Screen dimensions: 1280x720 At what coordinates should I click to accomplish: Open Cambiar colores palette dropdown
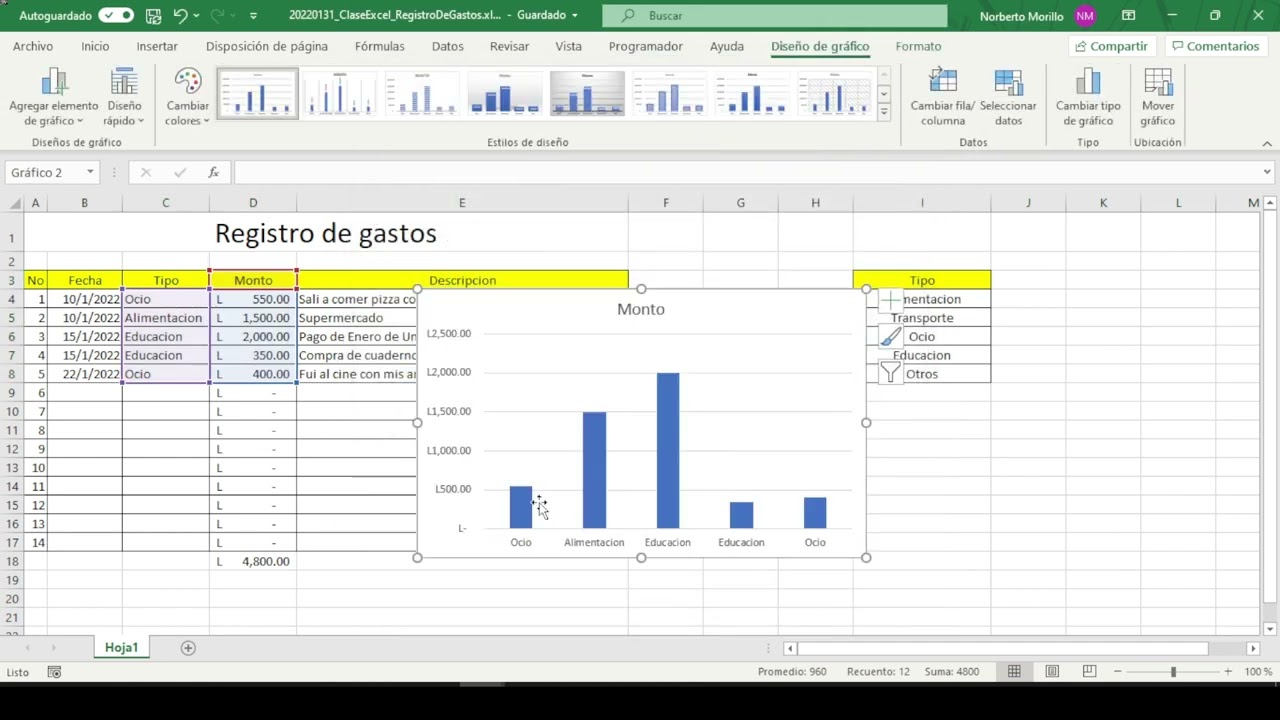click(x=188, y=97)
